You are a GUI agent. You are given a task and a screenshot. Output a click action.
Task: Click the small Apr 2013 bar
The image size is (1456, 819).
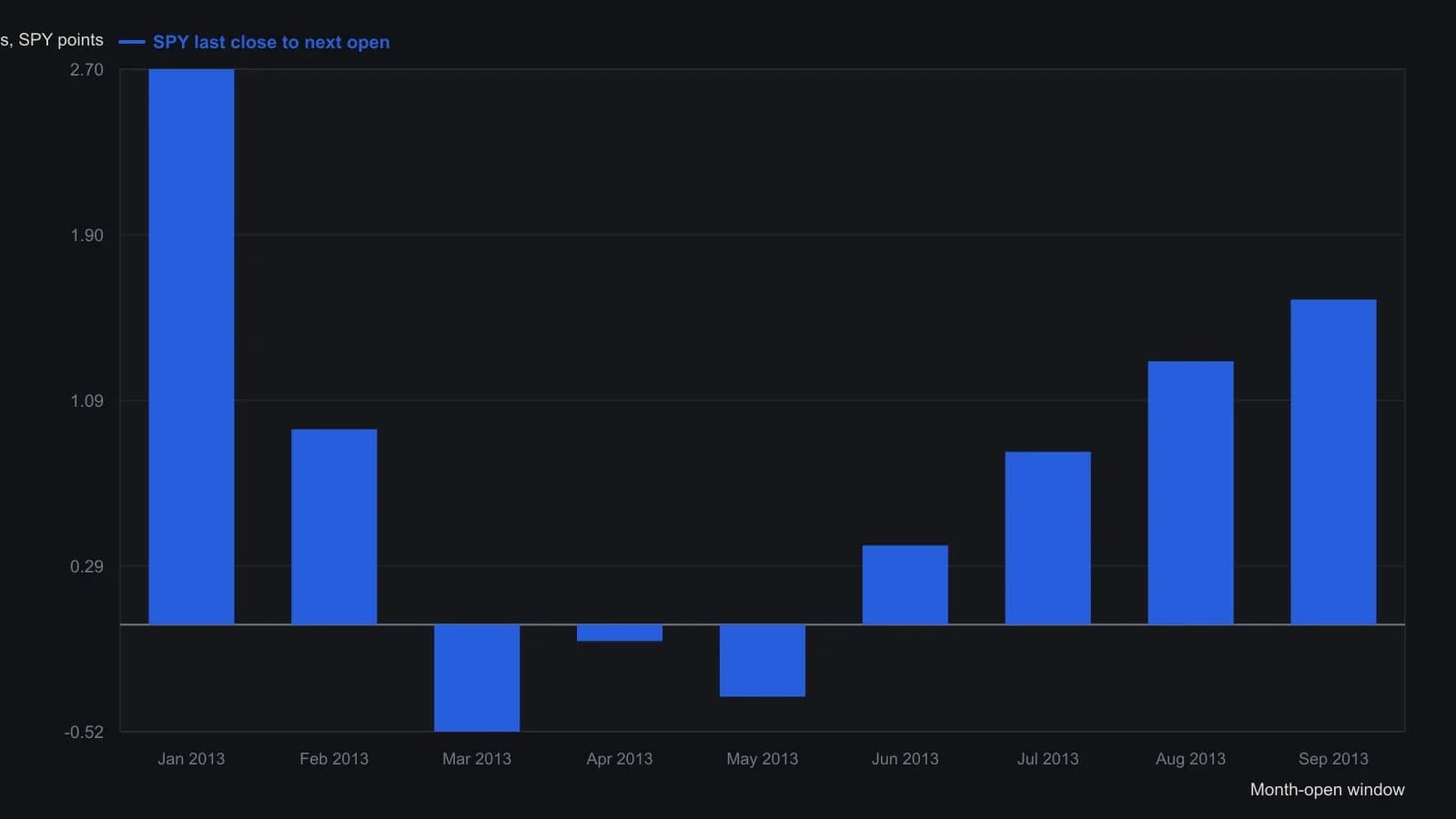[620, 632]
